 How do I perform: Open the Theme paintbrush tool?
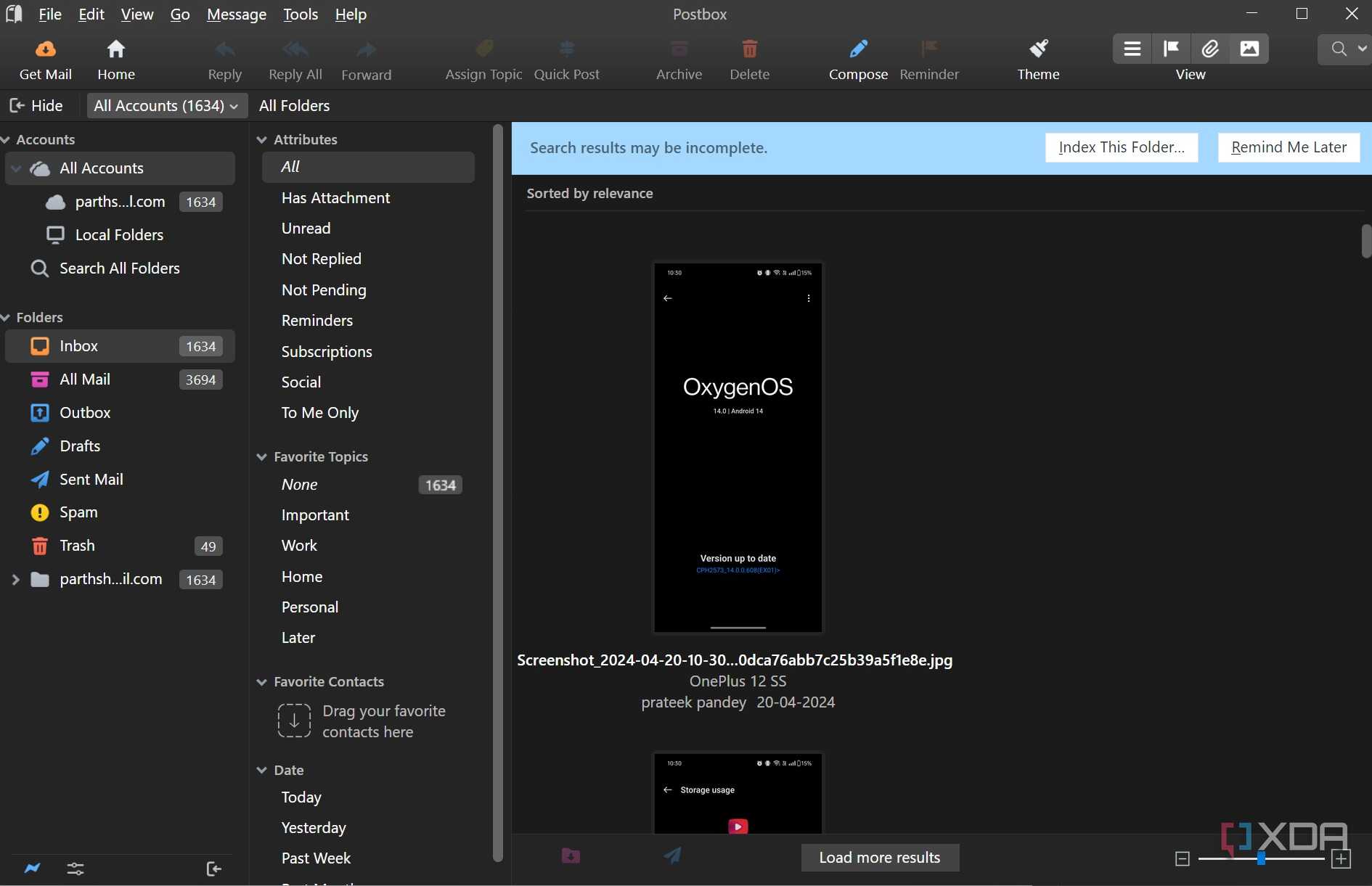pyautogui.click(x=1039, y=49)
